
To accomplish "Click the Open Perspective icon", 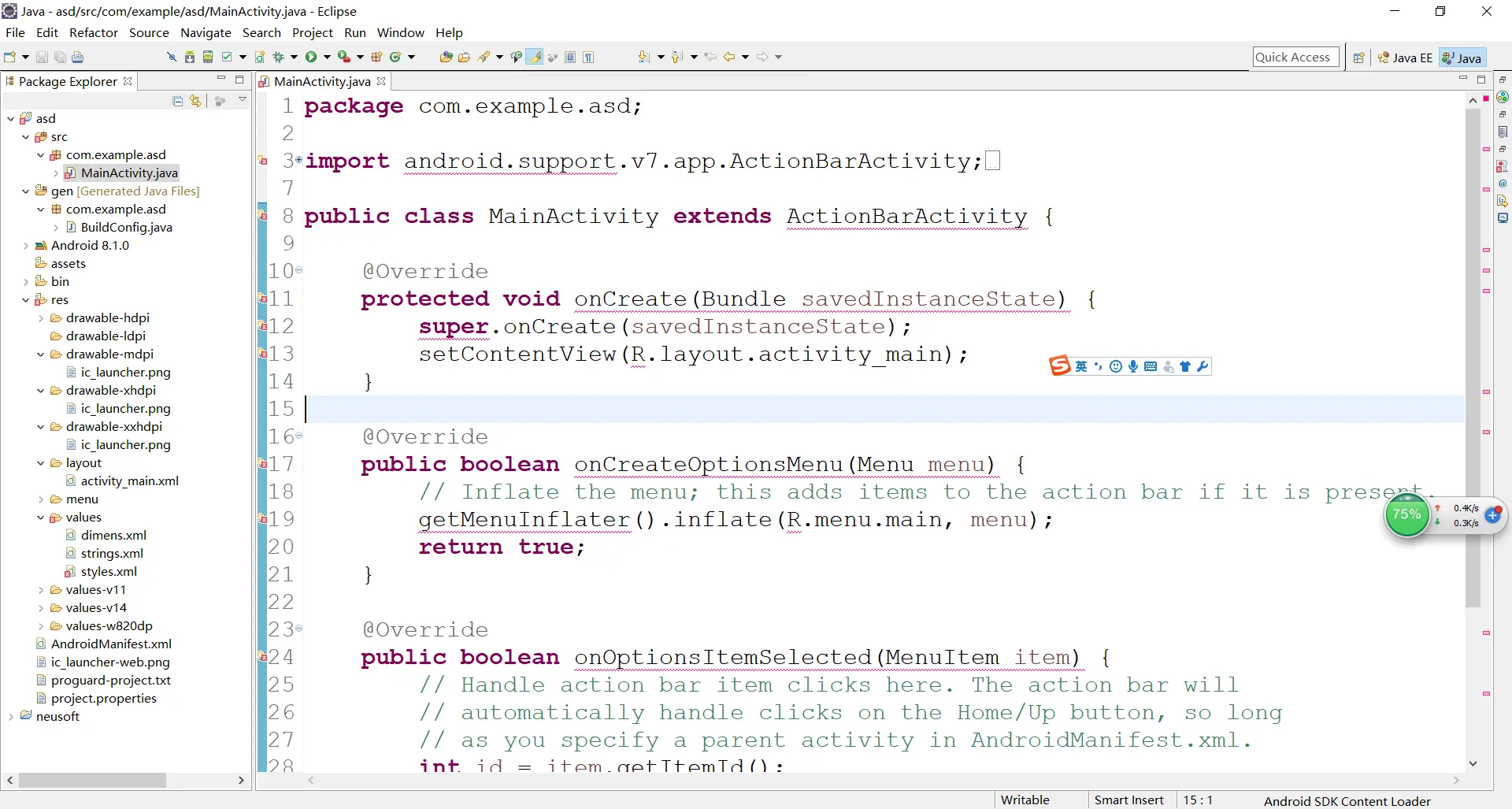I will (x=1358, y=58).
